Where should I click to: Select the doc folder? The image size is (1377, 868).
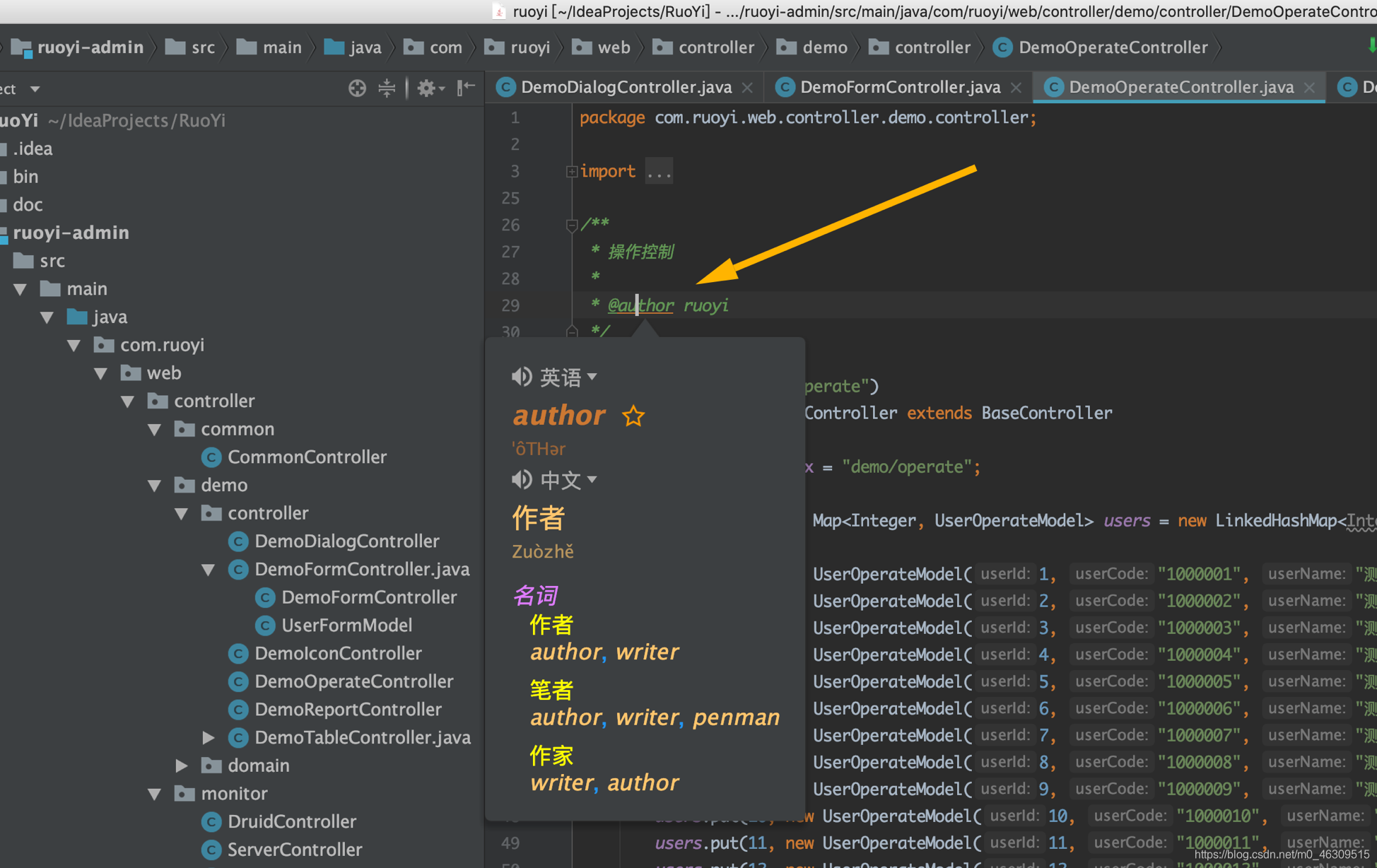28,205
